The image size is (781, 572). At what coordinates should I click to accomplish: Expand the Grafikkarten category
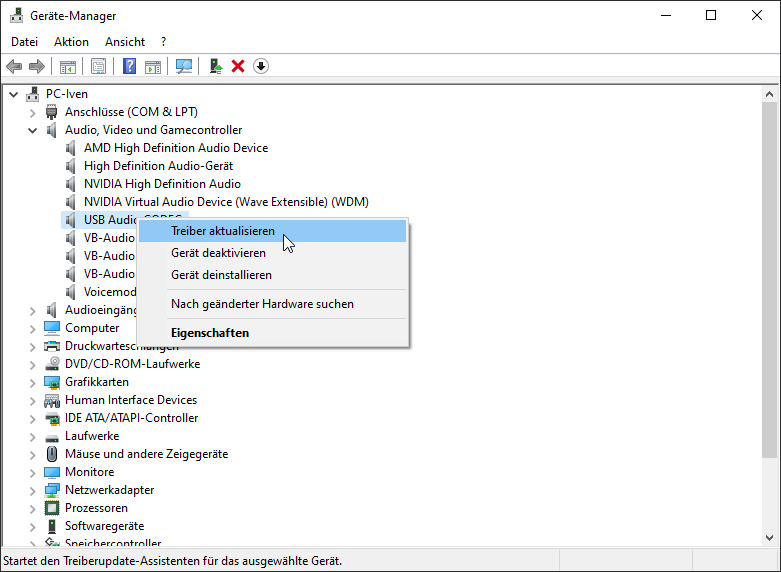32,382
